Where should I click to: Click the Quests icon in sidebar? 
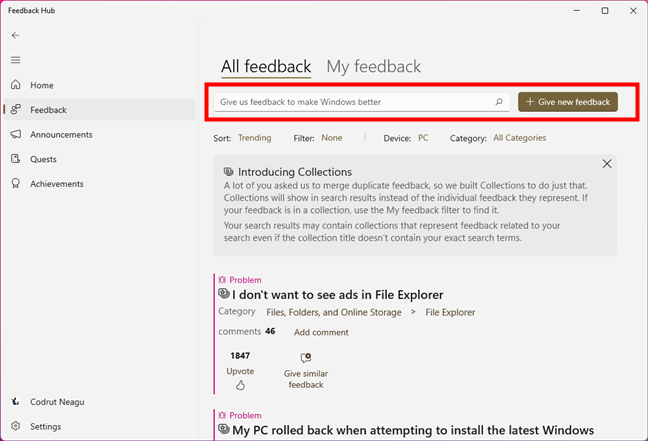[x=15, y=159]
